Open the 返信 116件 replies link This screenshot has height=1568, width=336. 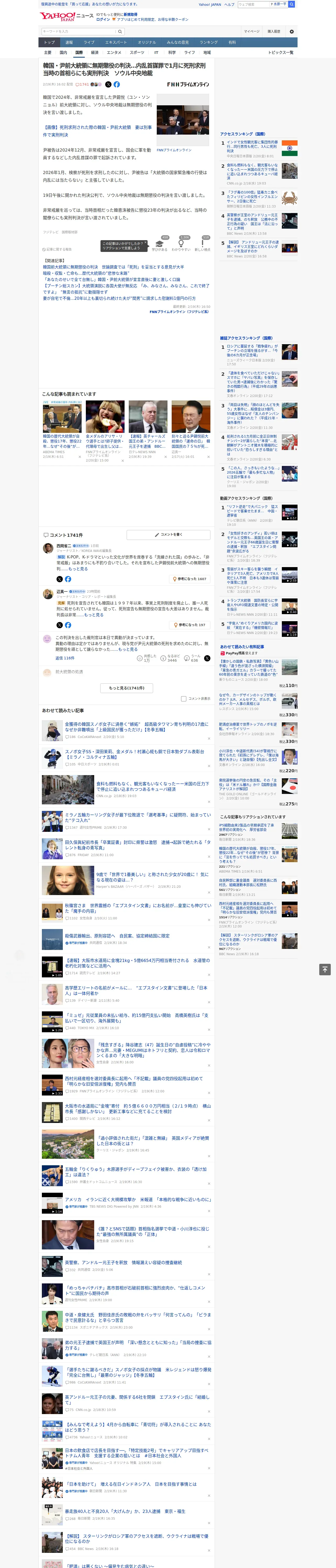[65, 658]
